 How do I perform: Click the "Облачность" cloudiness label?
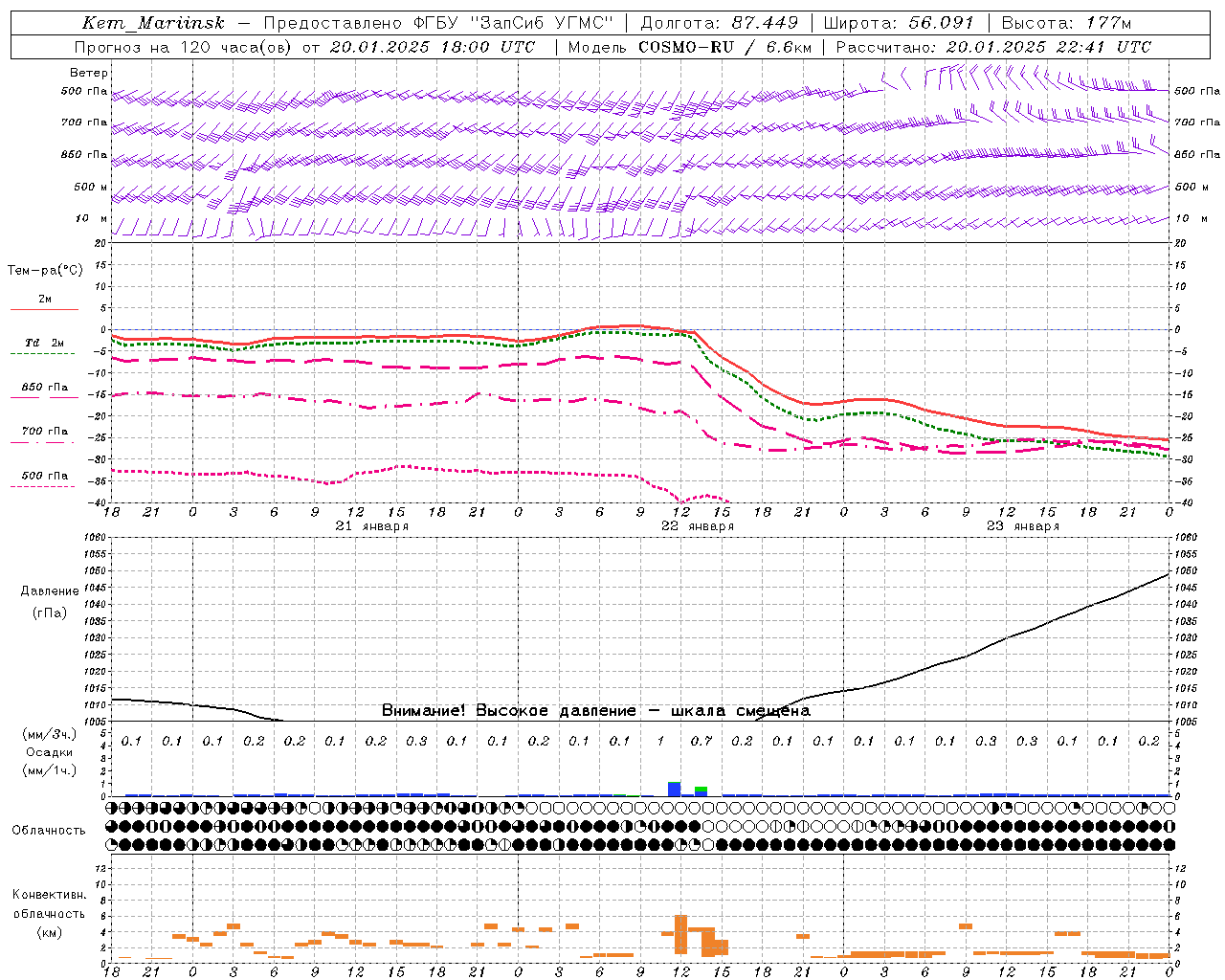click(49, 831)
